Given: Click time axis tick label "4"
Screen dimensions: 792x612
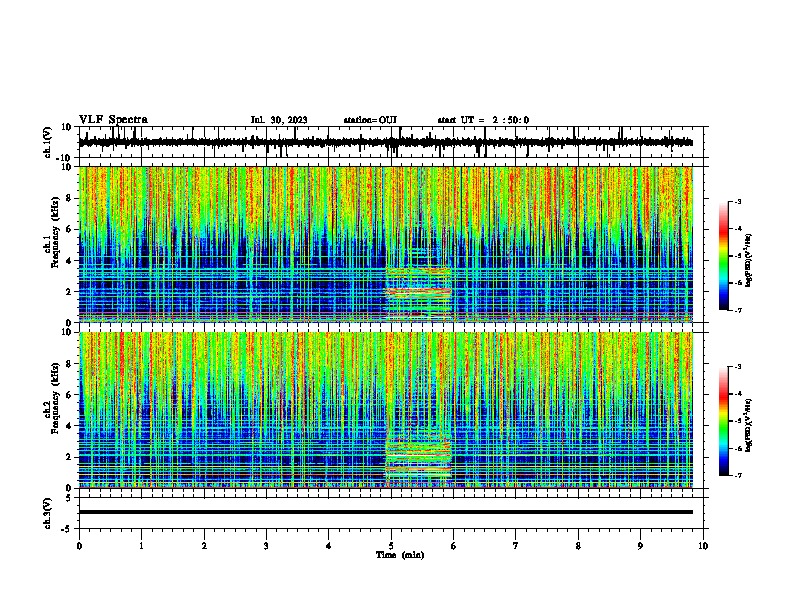Looking at the screenshot, I should [x=329, y=546].
